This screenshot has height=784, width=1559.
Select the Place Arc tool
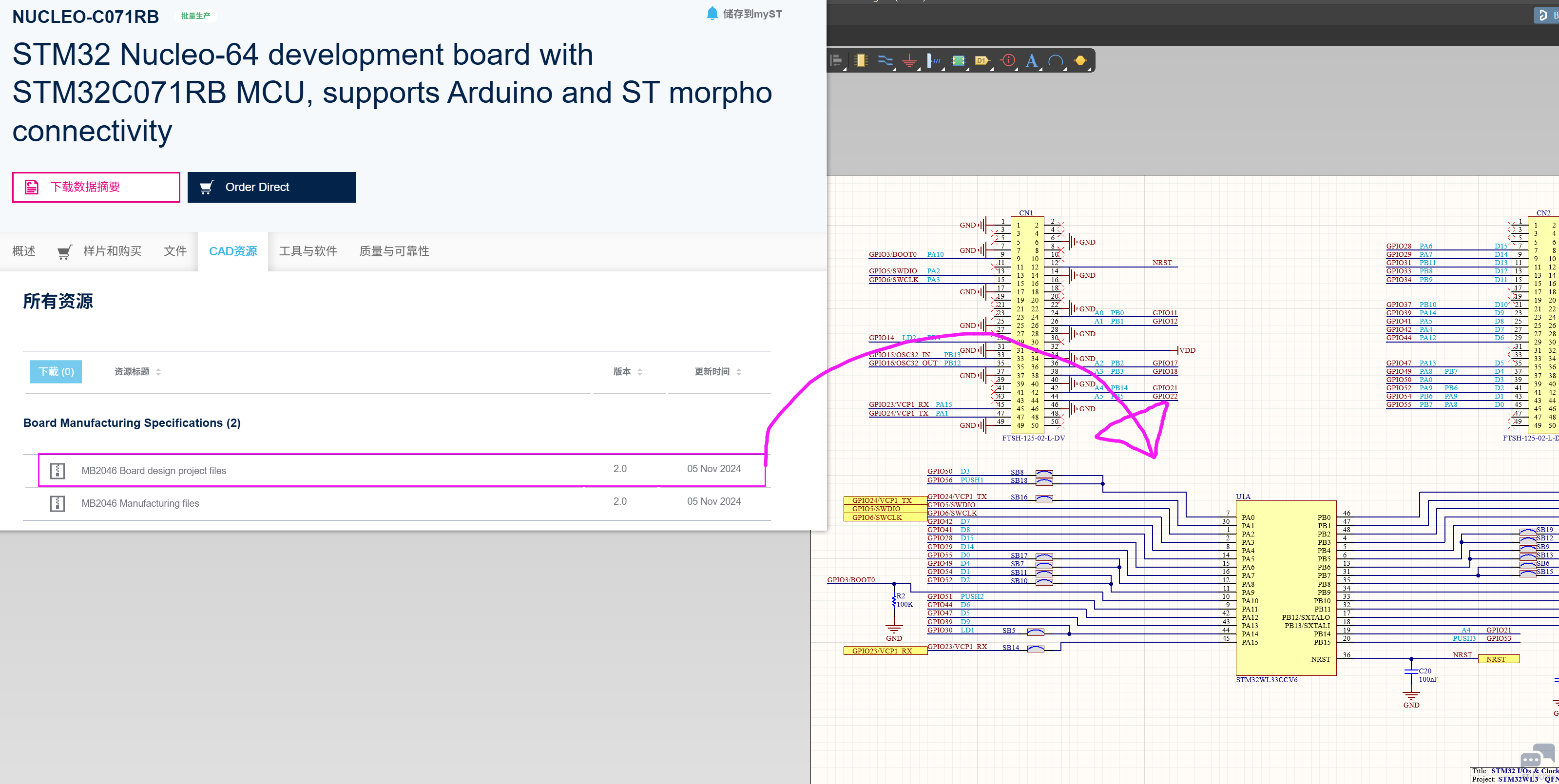(x=1056, y=60)
